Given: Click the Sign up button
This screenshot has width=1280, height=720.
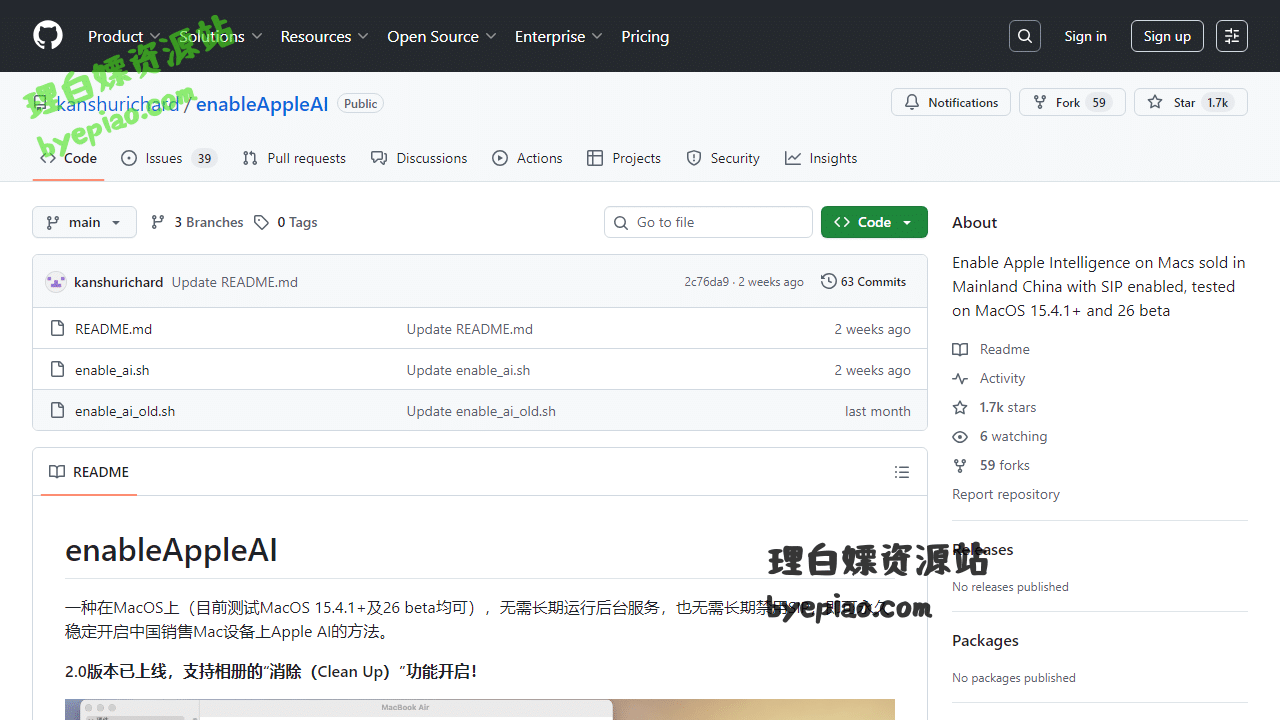Looking at the screenshot, I should (x=1167, y=36).
